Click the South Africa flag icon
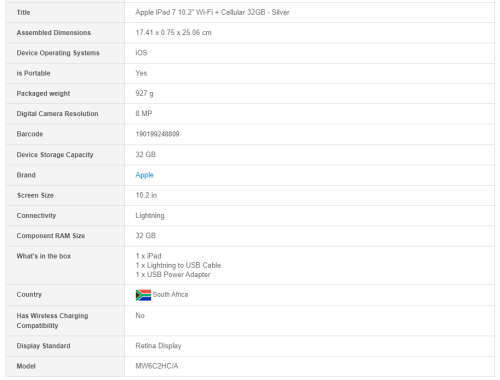 [143, 295]
